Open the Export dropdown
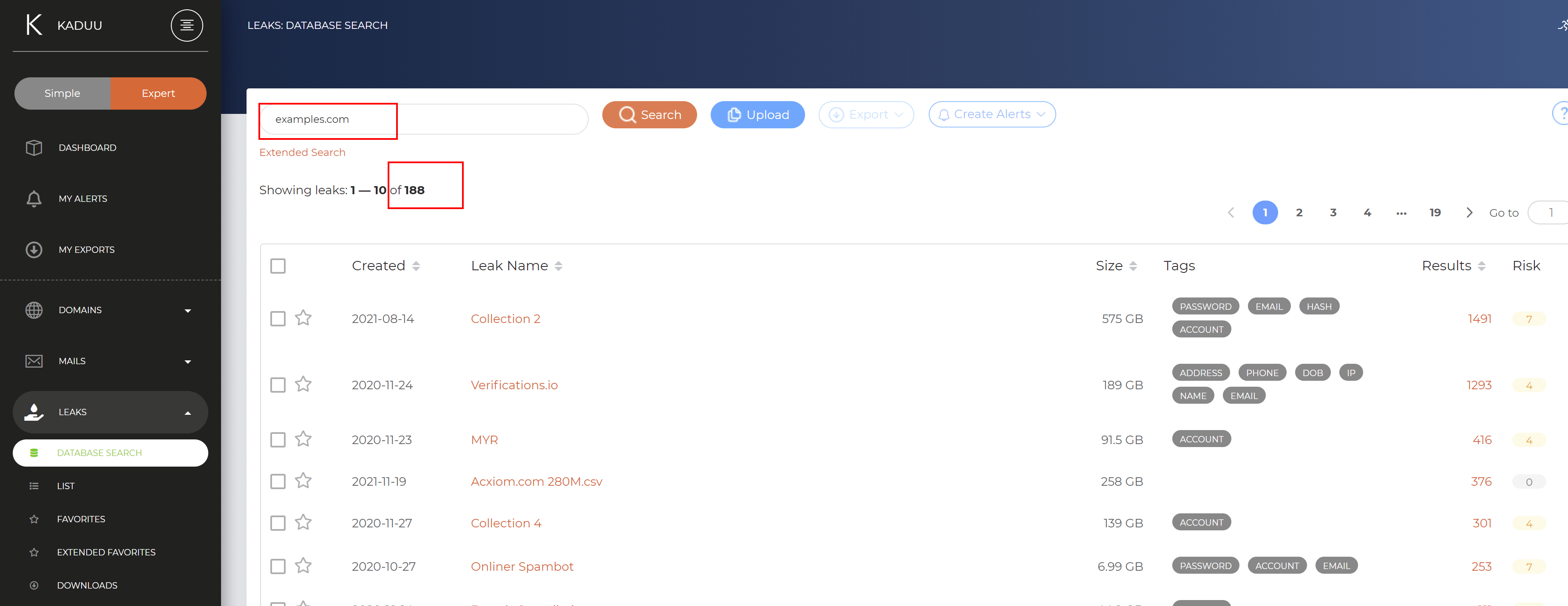This screenshot has height=606, width=1568. pyautogui.click(x=865, y=114)
